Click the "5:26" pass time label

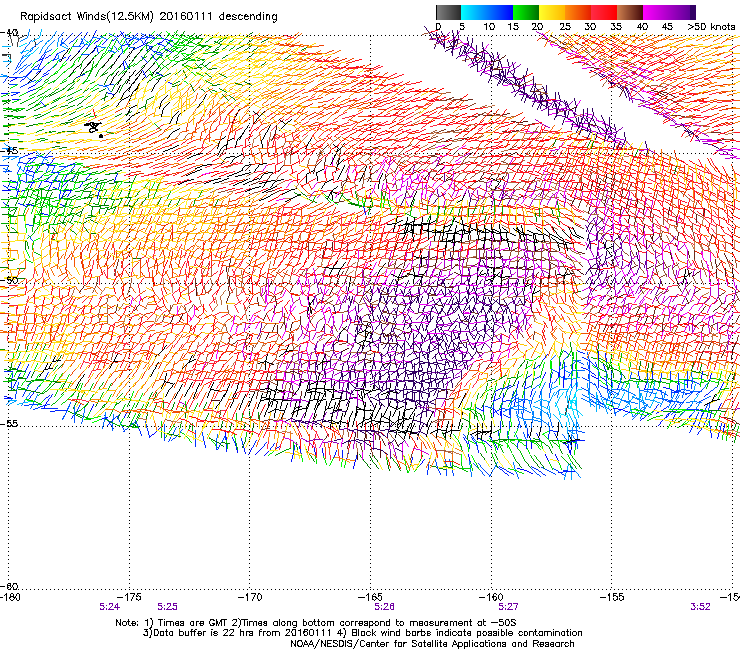[385, 607]
